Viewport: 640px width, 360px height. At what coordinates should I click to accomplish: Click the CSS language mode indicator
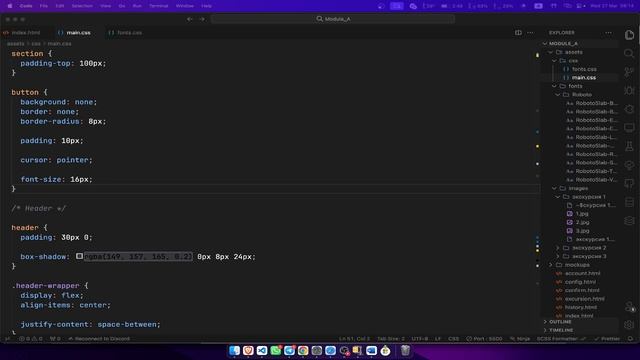(x=453, y=339)
